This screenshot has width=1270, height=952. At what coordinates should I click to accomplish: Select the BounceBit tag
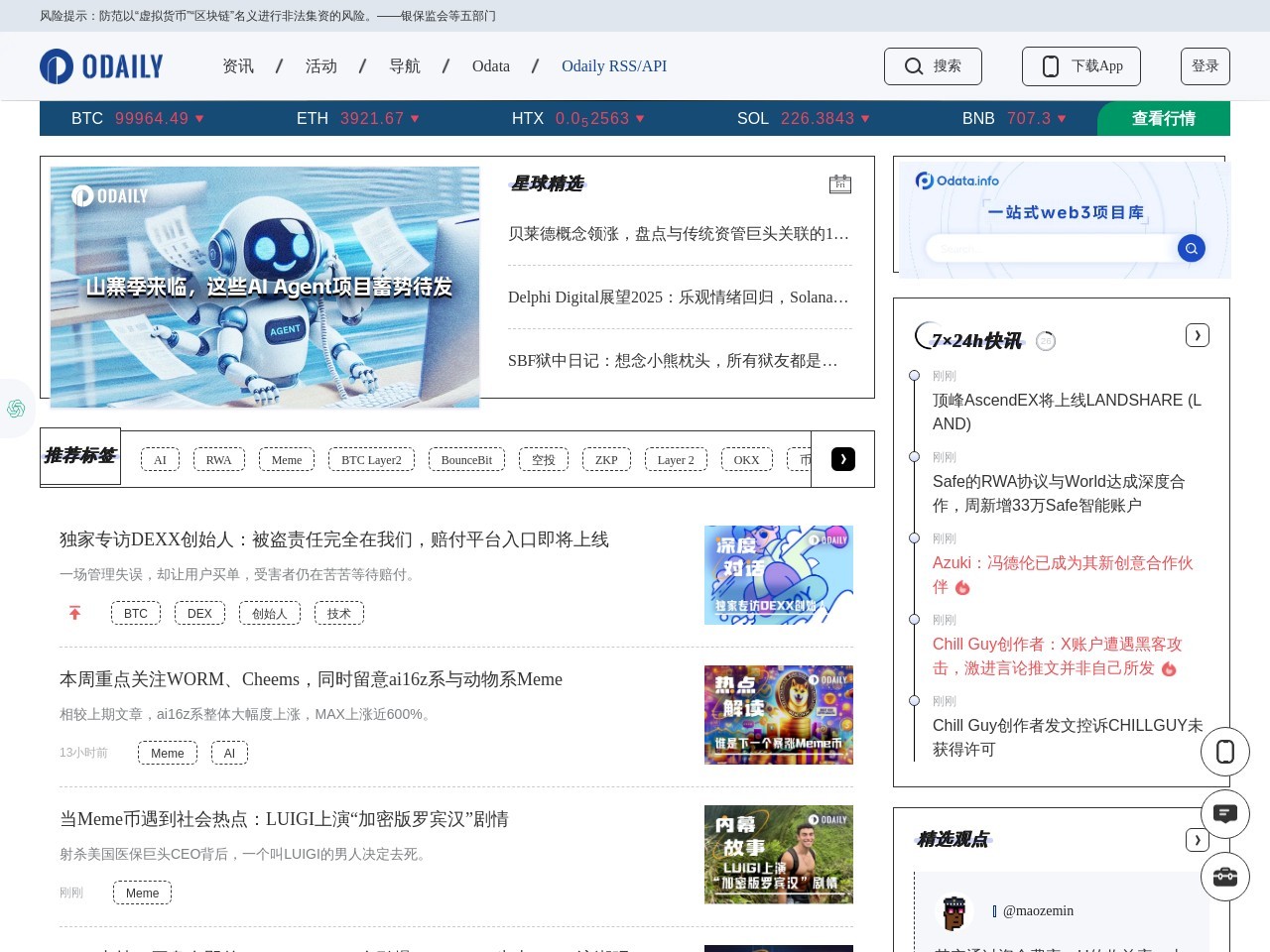tap(466, 459)
